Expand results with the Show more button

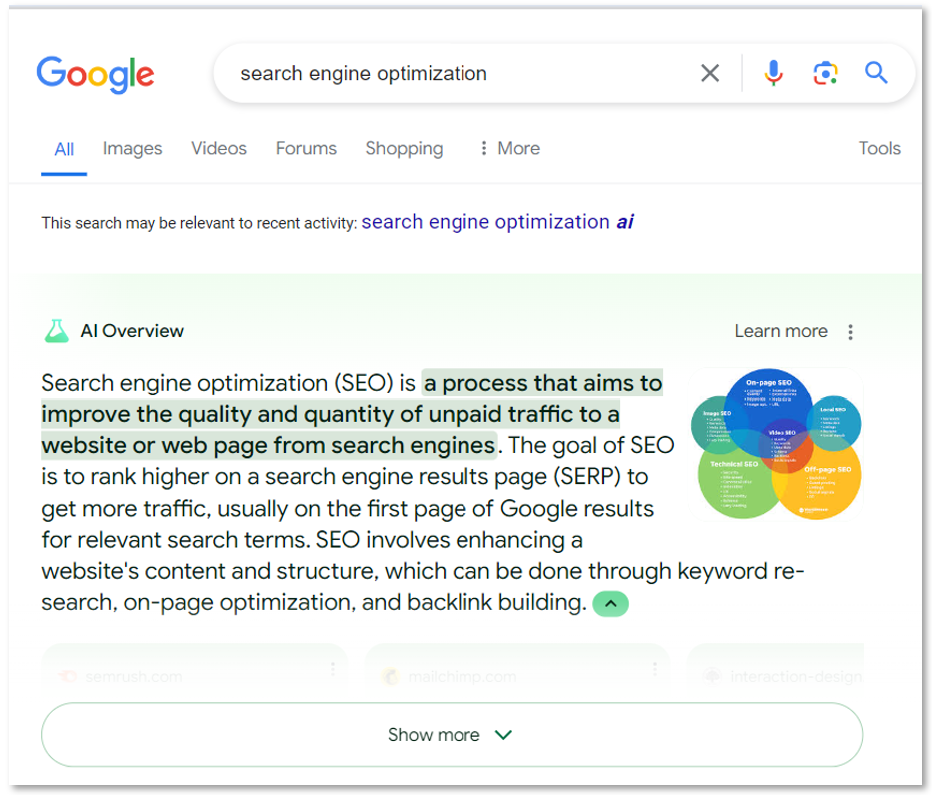(x=450, y=734)
